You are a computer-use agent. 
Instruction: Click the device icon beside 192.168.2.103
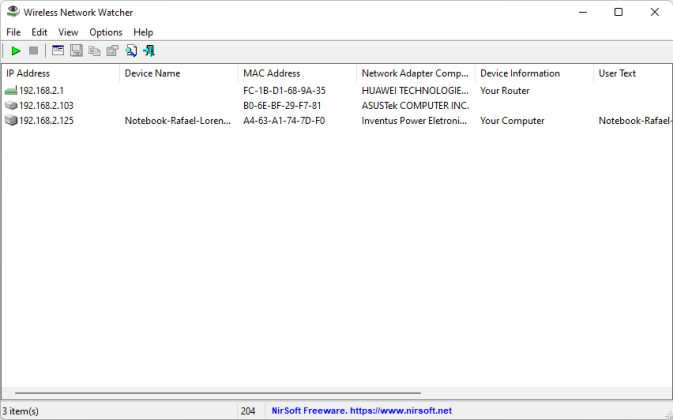pyautogui.click(x=11, y=106)
